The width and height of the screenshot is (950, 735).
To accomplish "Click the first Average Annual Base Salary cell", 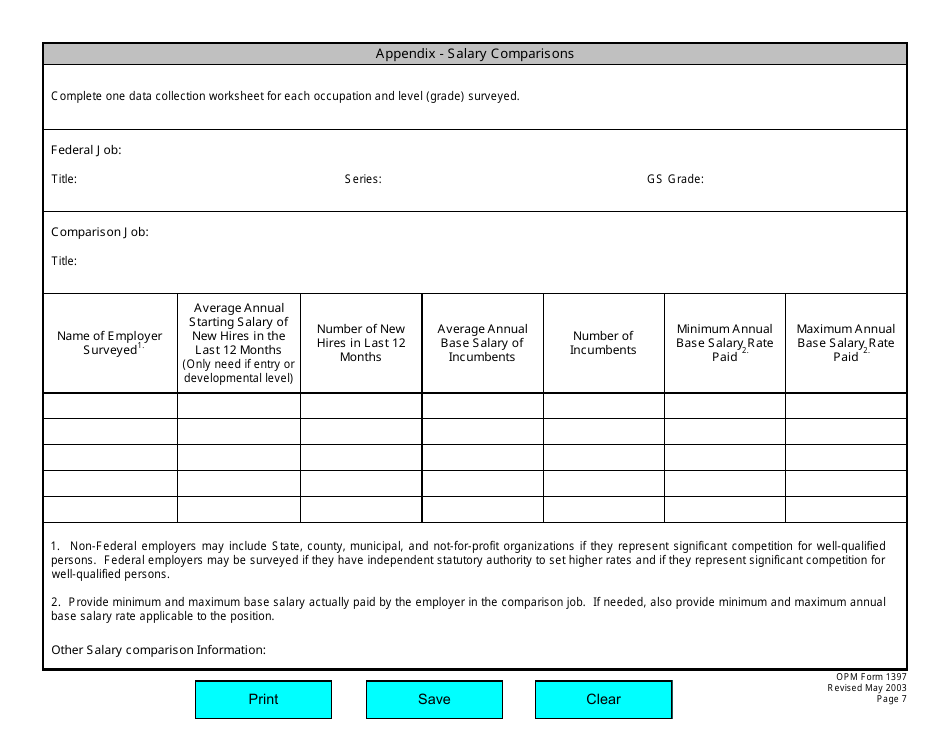I will [x=483, y=405].
